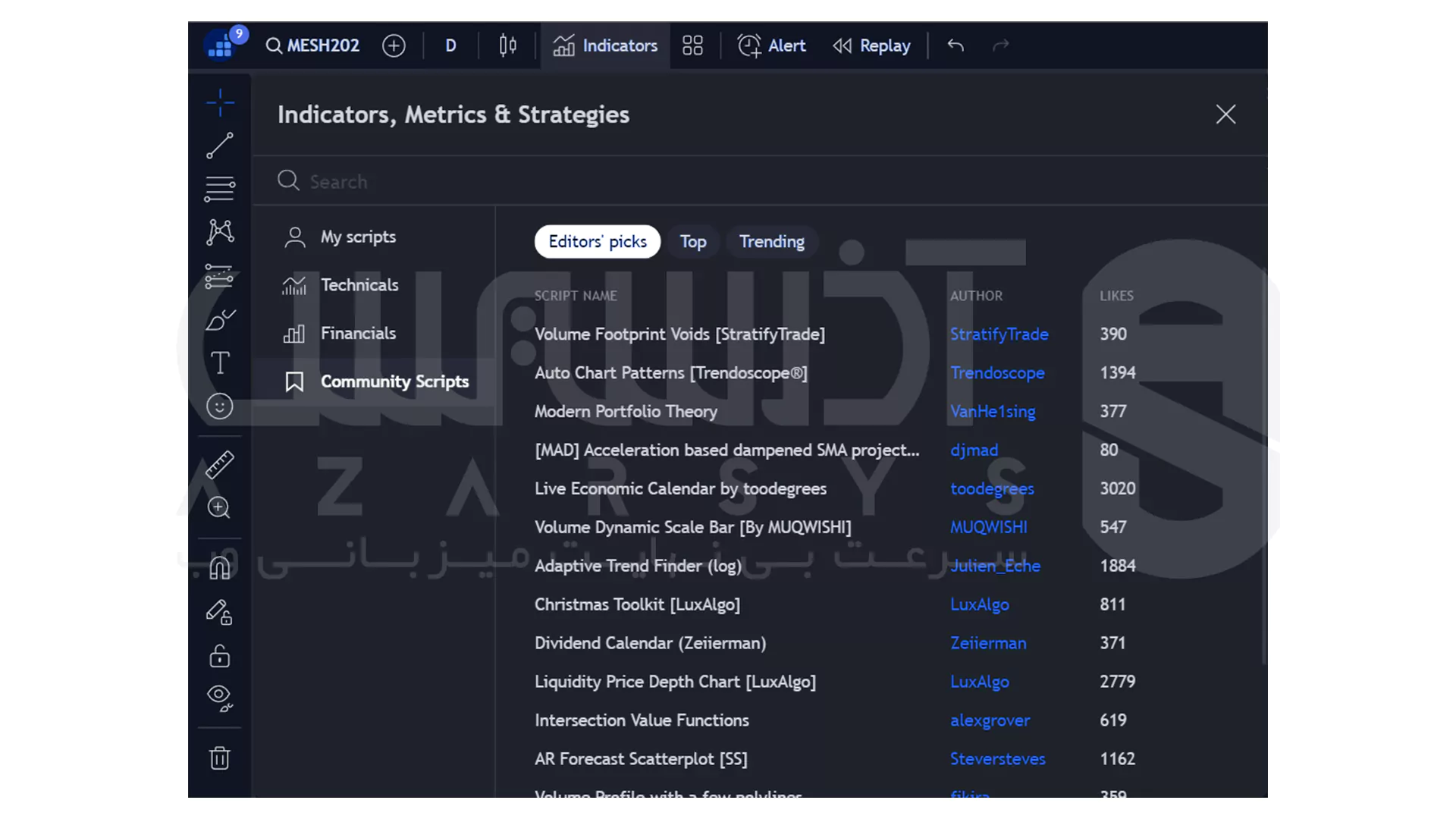This screenshot has width=1456, height=819.
Task: Open author Steversteves profile link
Action: (x=997, y=759)
